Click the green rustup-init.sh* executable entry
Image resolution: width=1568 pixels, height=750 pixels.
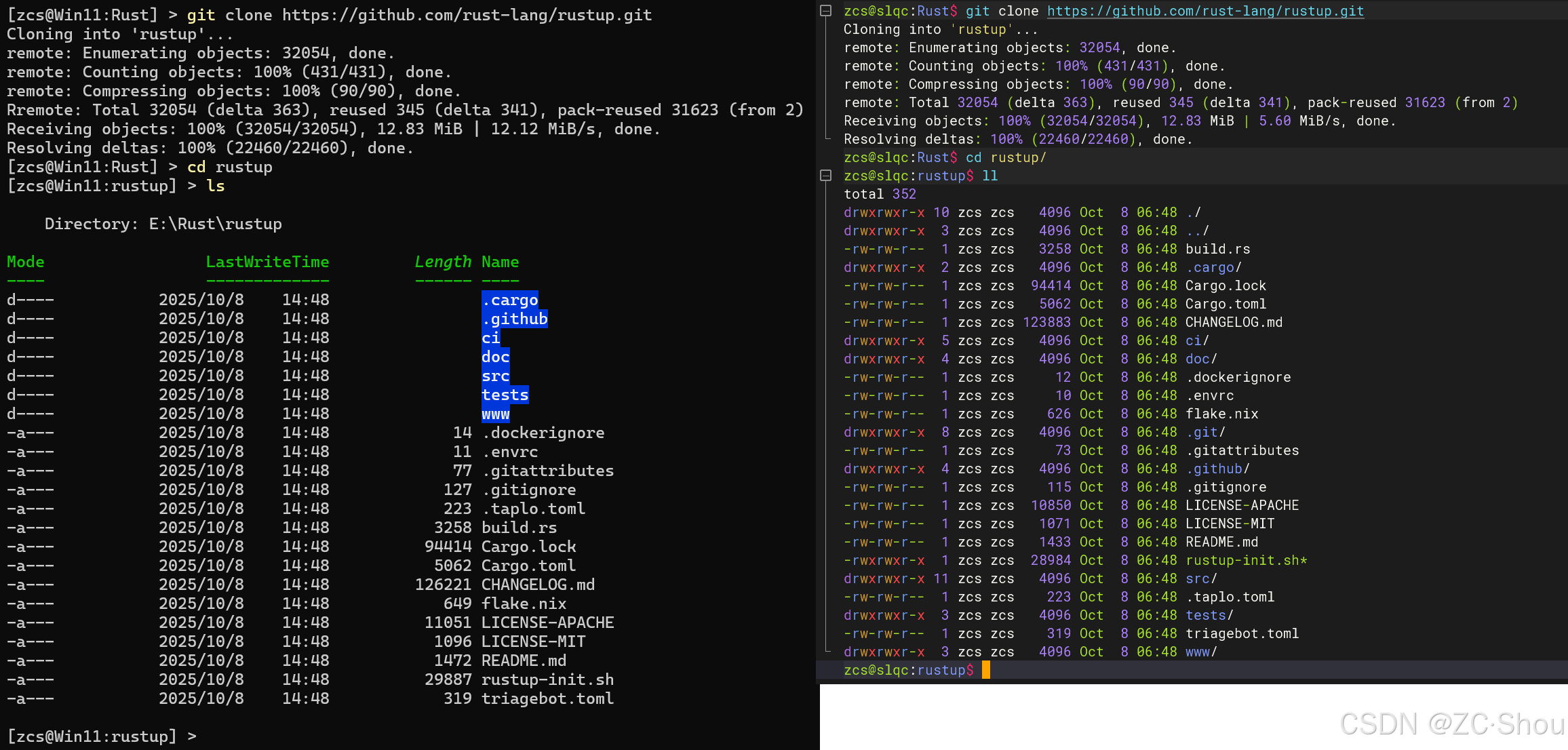pos(1246,560)
